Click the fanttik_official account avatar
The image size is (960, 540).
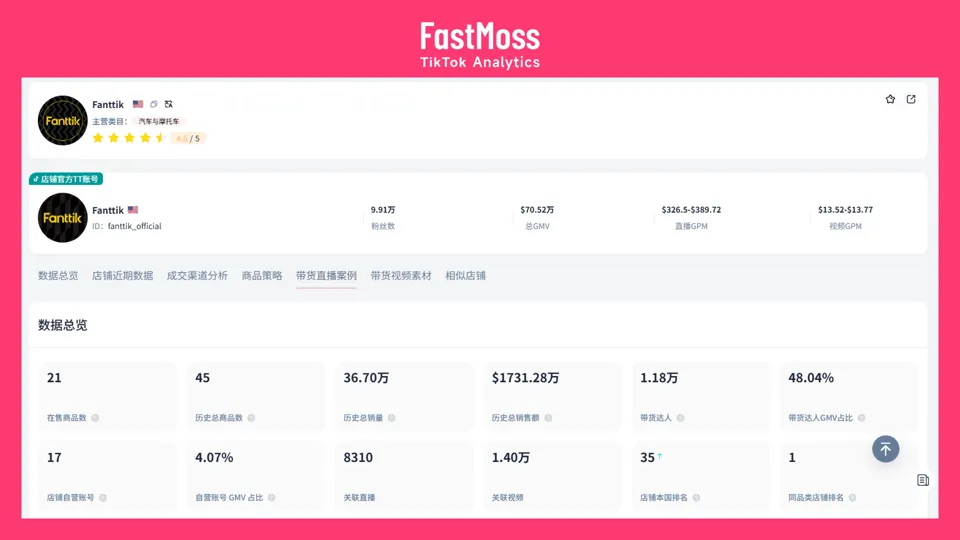[x=62, y=217]
